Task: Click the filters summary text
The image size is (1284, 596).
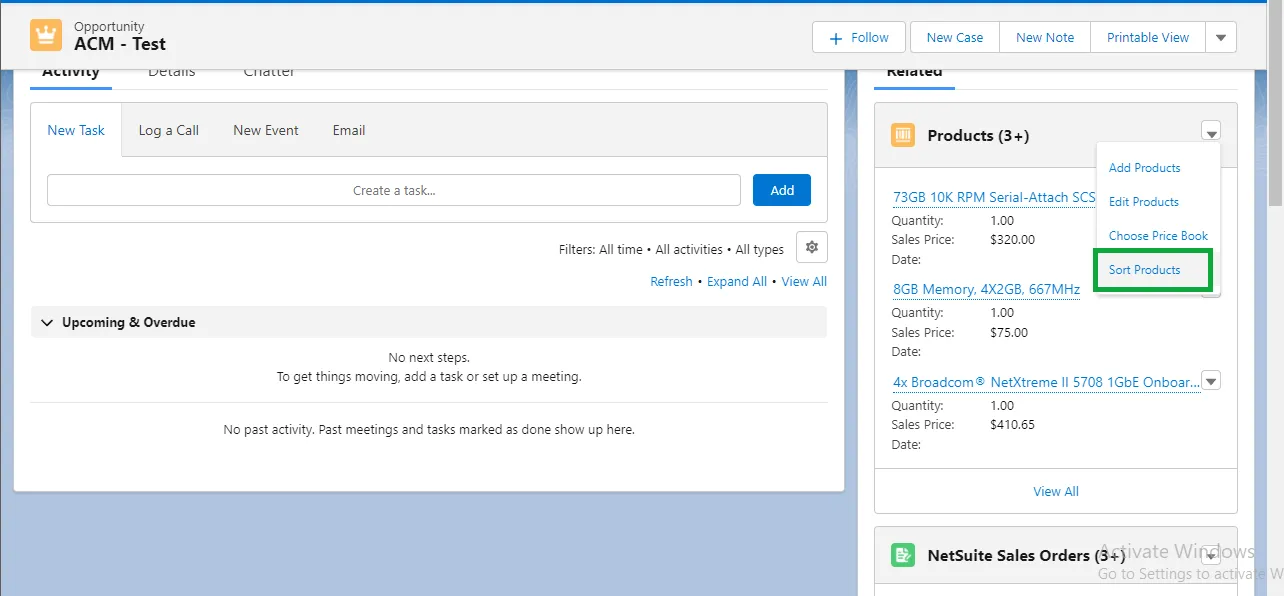Action: point(671,249)
